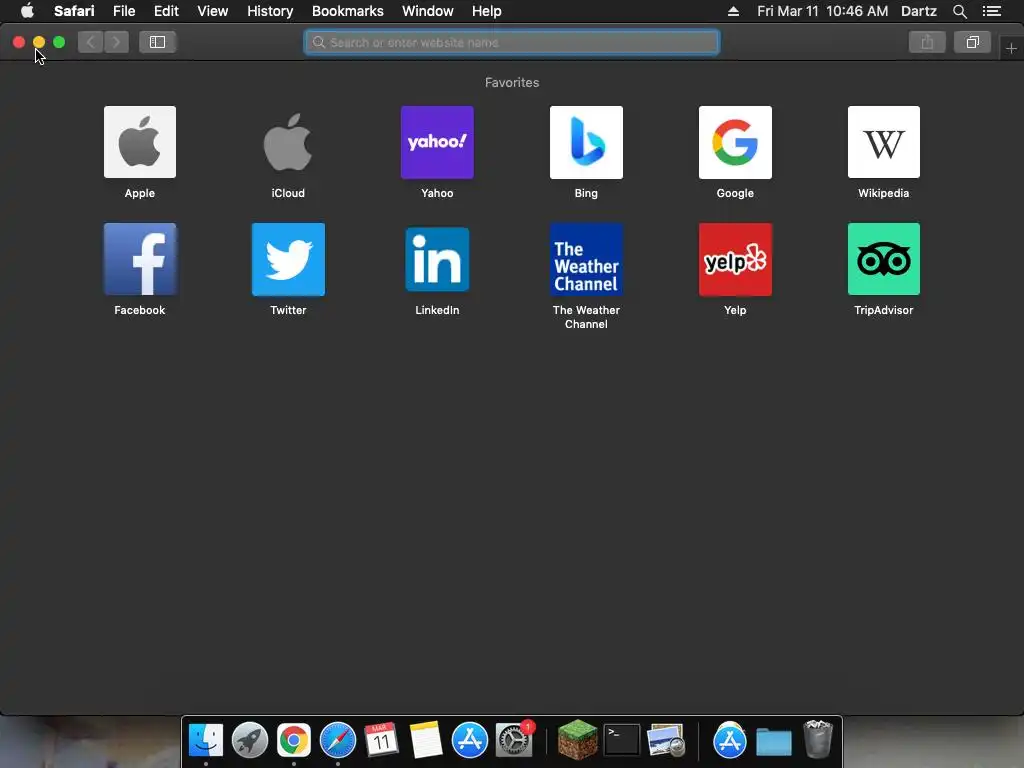Go back with the back arrow
1024x768 pixels.
click(x=91, y=42)
